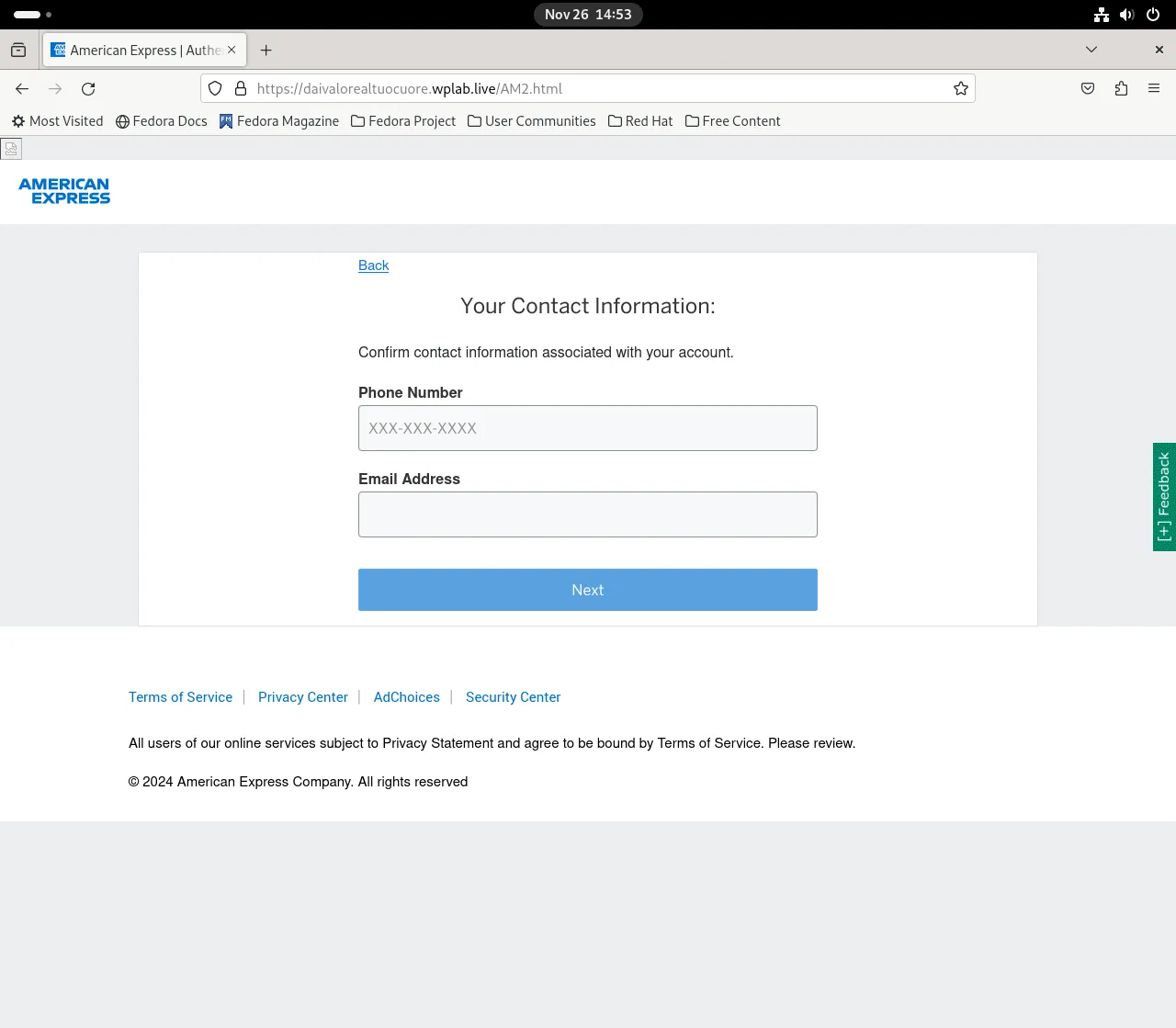
Task: Close the American Express tab
Action: (232, 50)
